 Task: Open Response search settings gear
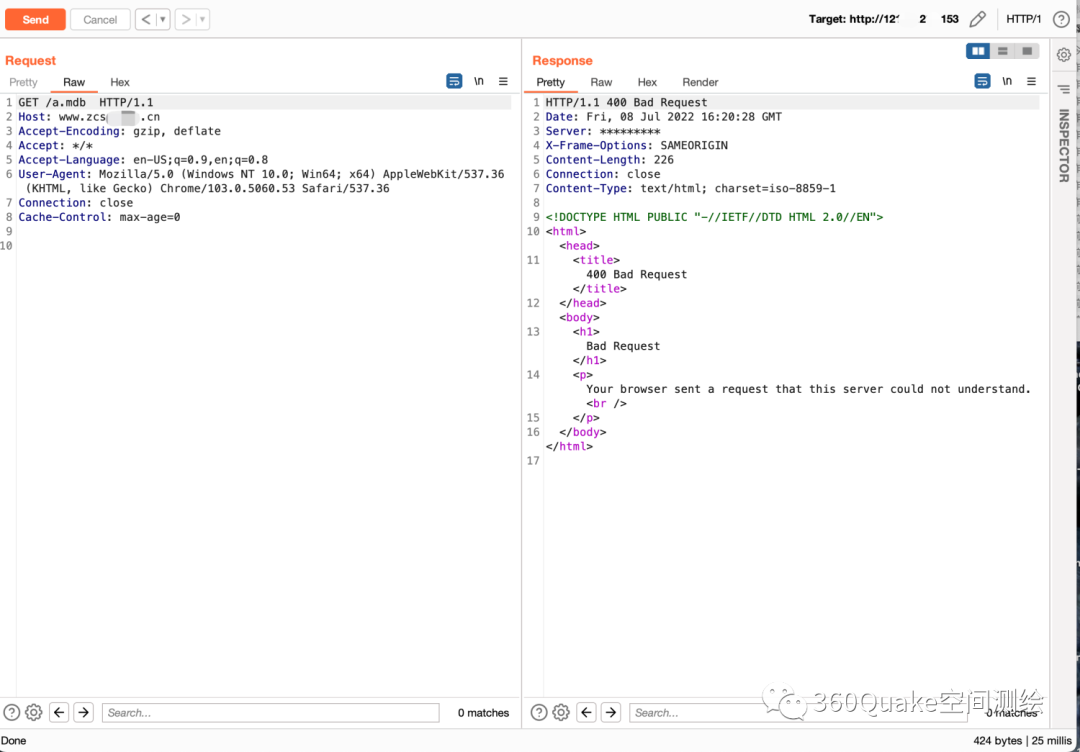point(561,712)
